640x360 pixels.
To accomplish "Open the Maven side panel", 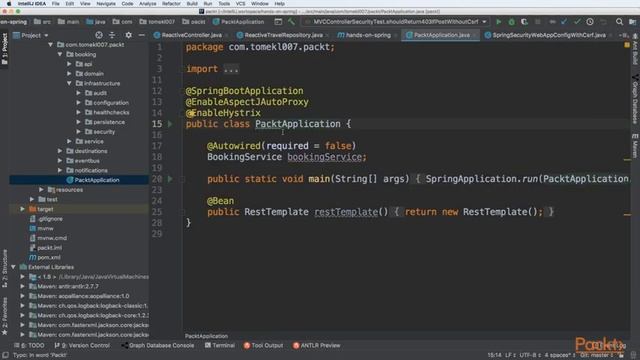I will pos(635,146).
